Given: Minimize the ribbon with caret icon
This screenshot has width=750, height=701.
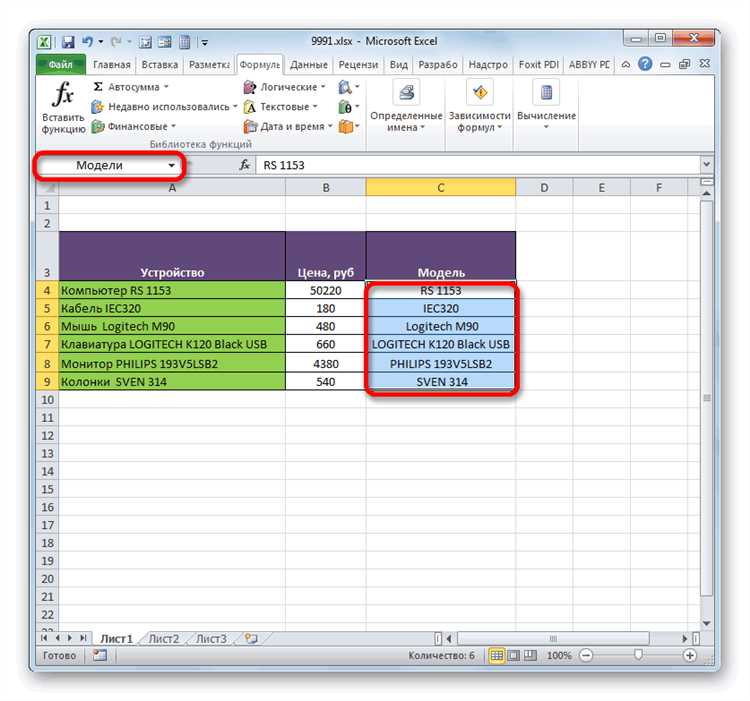Looking at the screenshot, I should click(x=626, y=64).
